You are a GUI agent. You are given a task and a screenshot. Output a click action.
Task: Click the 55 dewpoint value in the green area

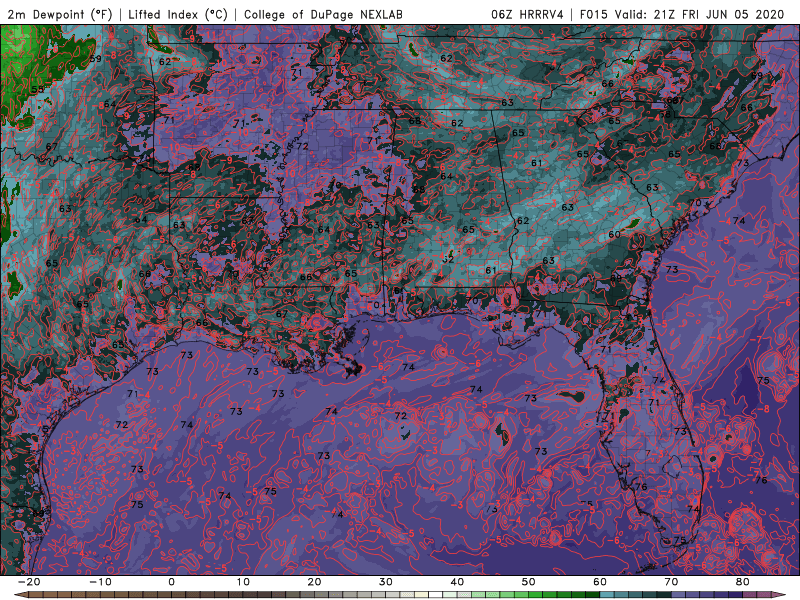point(37,90)
